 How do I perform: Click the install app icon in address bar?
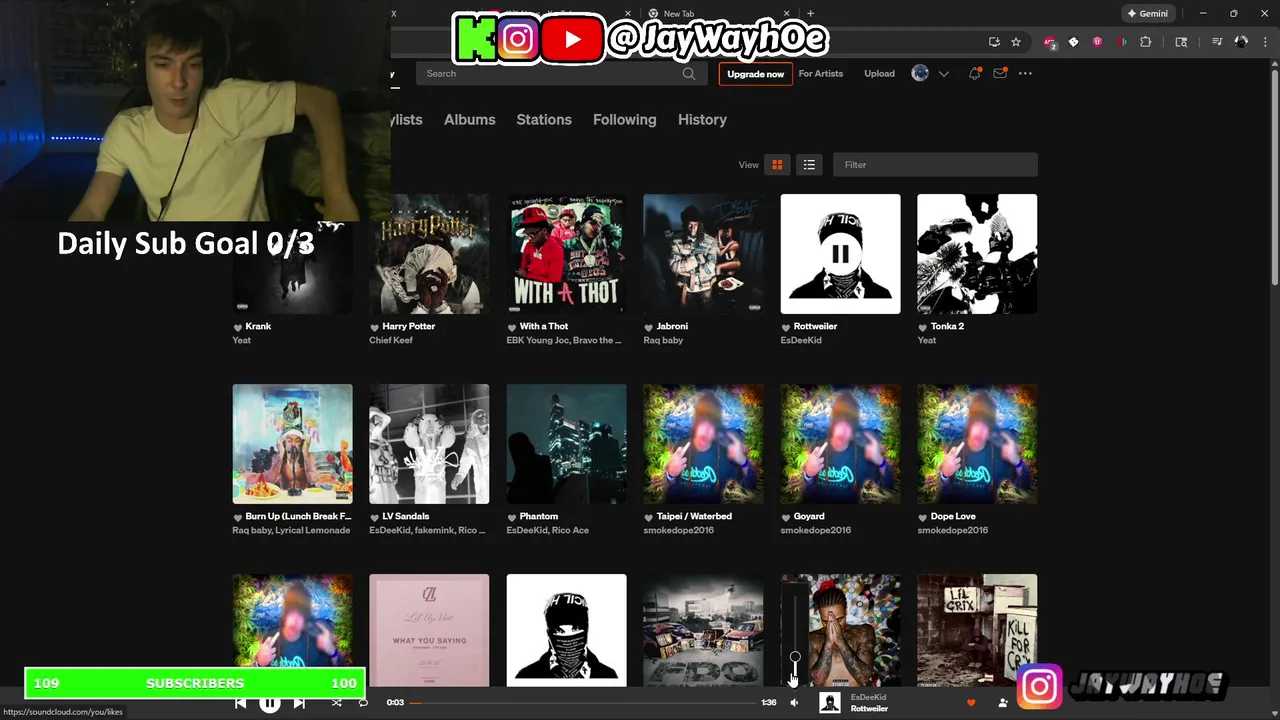coord(994,42)
